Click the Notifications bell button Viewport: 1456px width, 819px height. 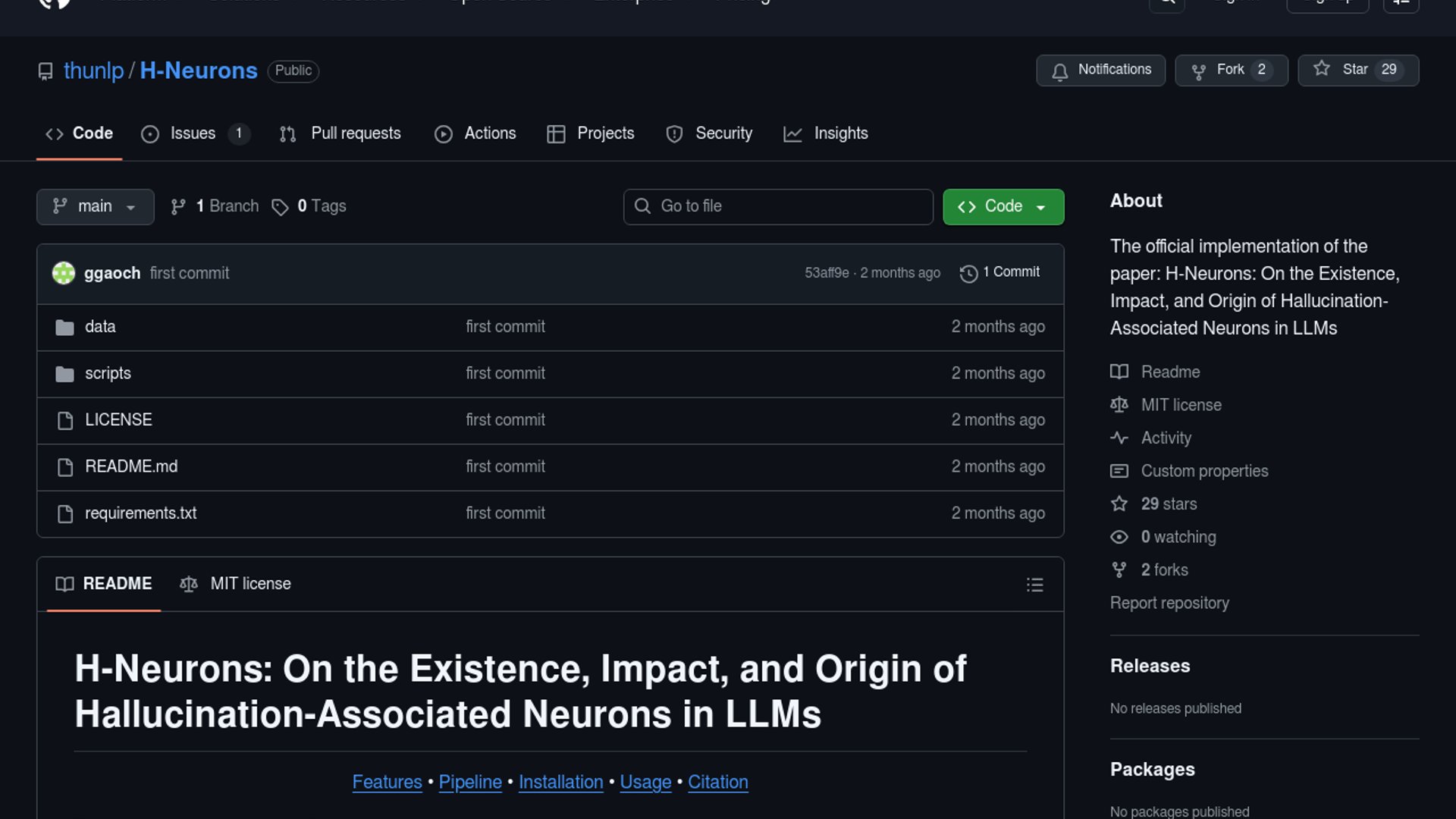1100,71
